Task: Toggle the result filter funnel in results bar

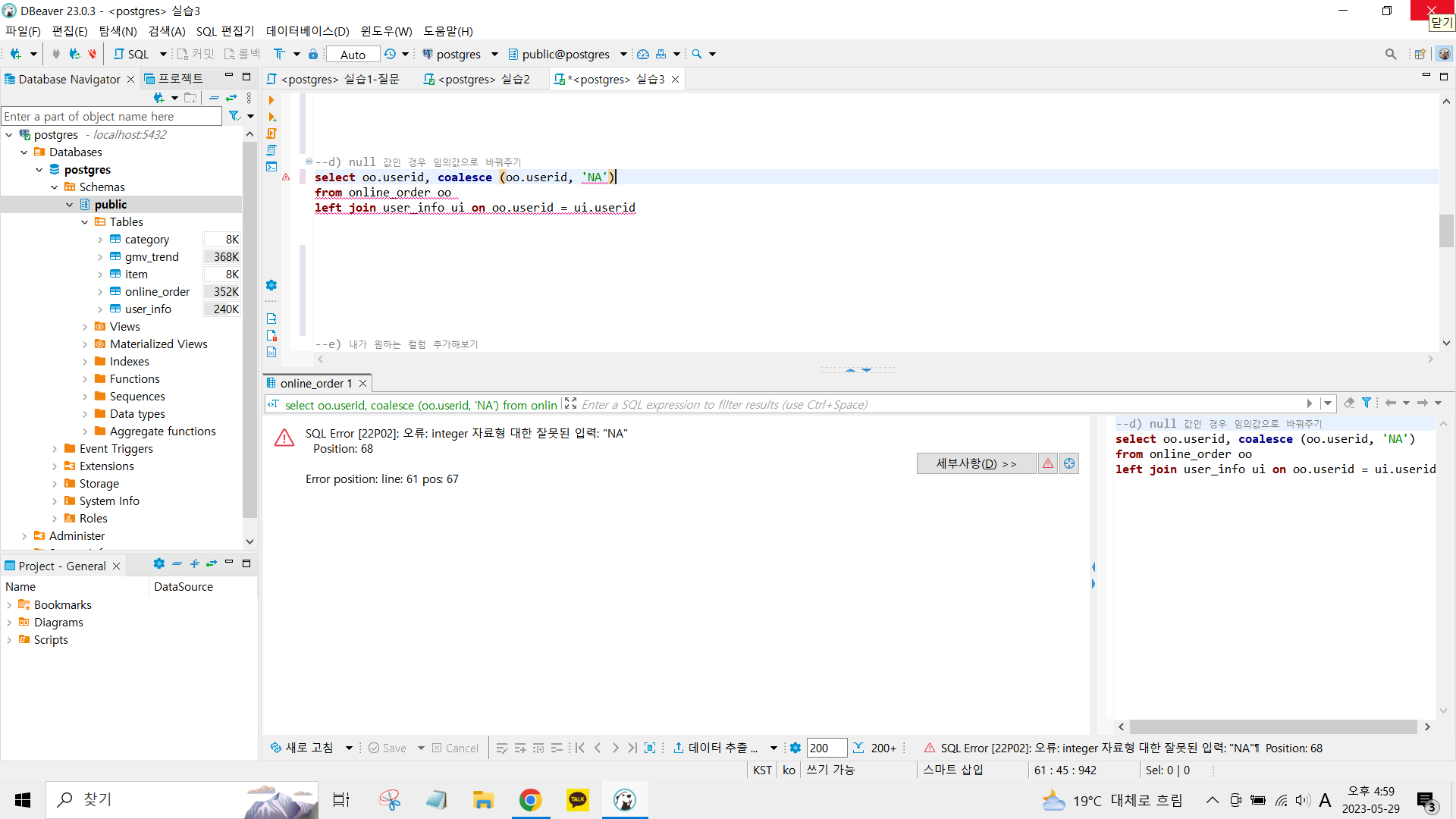Action: [1366, 403]
